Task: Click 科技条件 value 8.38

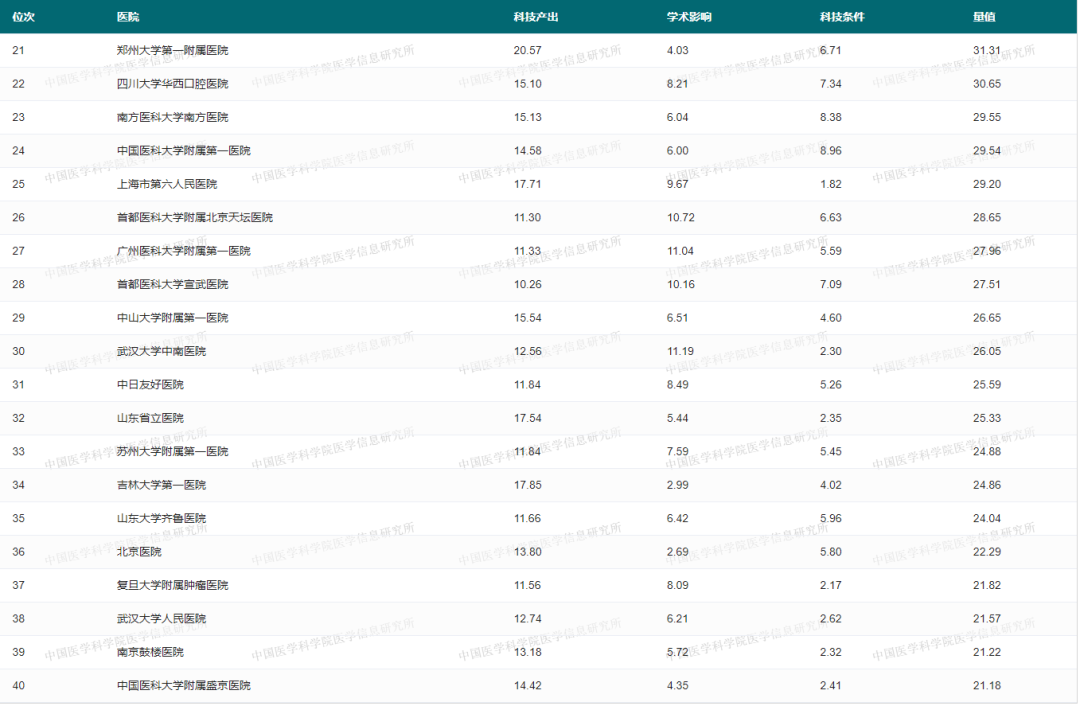Action: tap(831, 117)
